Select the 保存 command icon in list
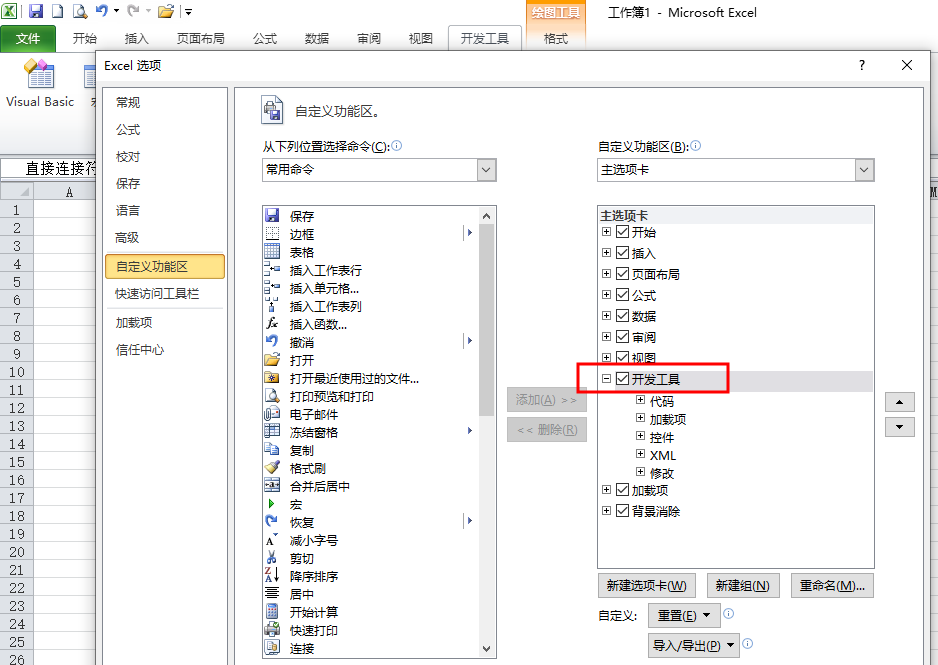The width and height of the screenshot is (938, 665). click(x=271, y=216)
